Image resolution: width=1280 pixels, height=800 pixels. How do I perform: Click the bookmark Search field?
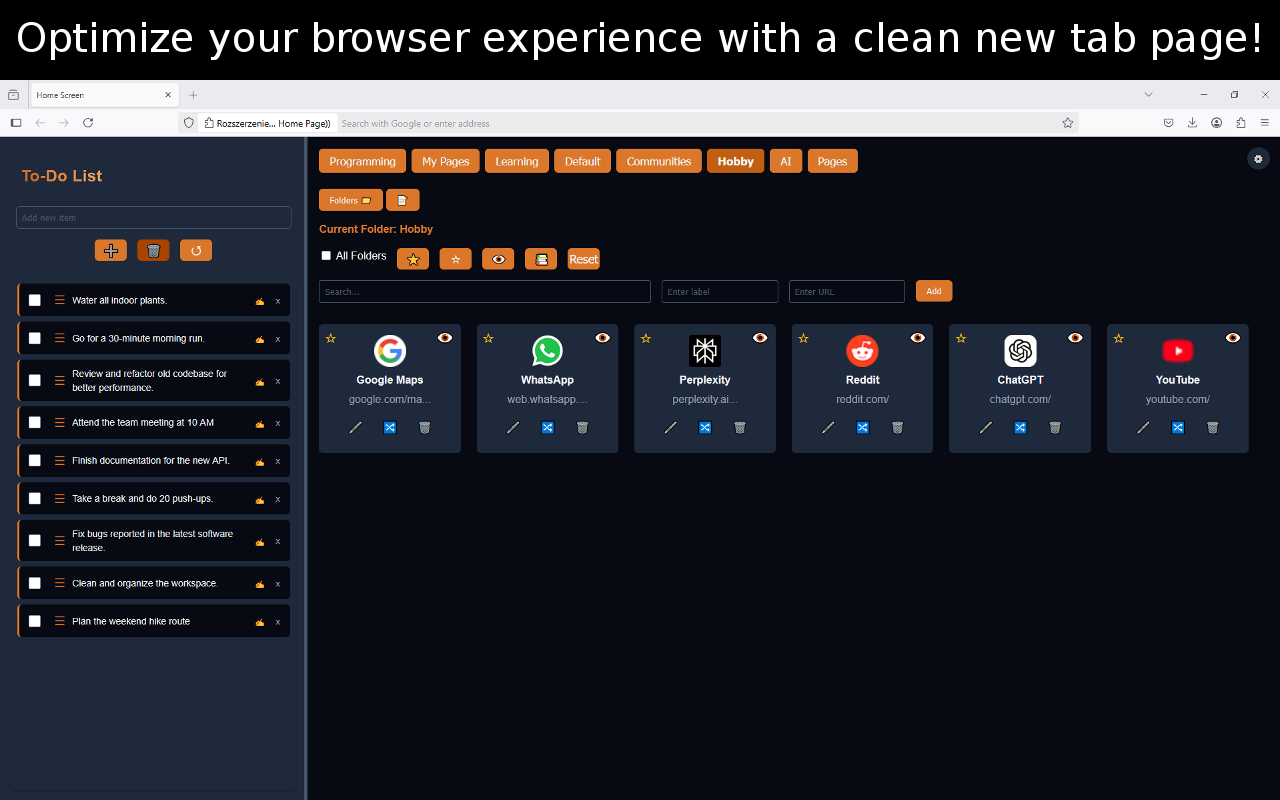tap(485, 291)
